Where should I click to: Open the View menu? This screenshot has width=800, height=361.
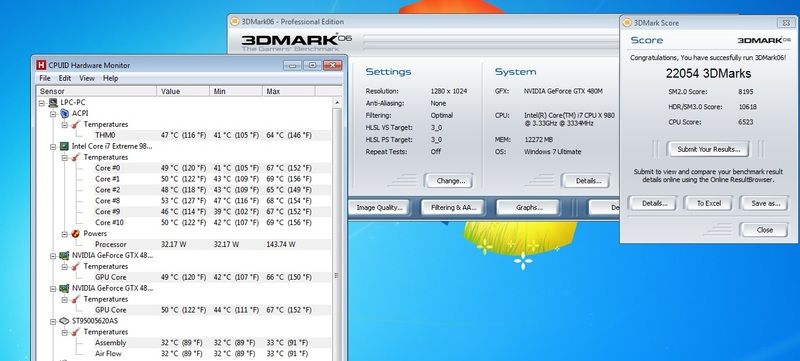point(87,78)
